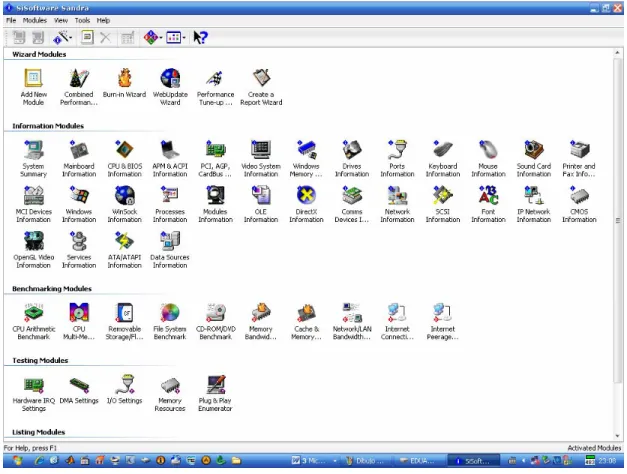Select CPU Multi-Media benchmark icon
Viewport: 627px width, 474px height.
(x=79, y=321)
